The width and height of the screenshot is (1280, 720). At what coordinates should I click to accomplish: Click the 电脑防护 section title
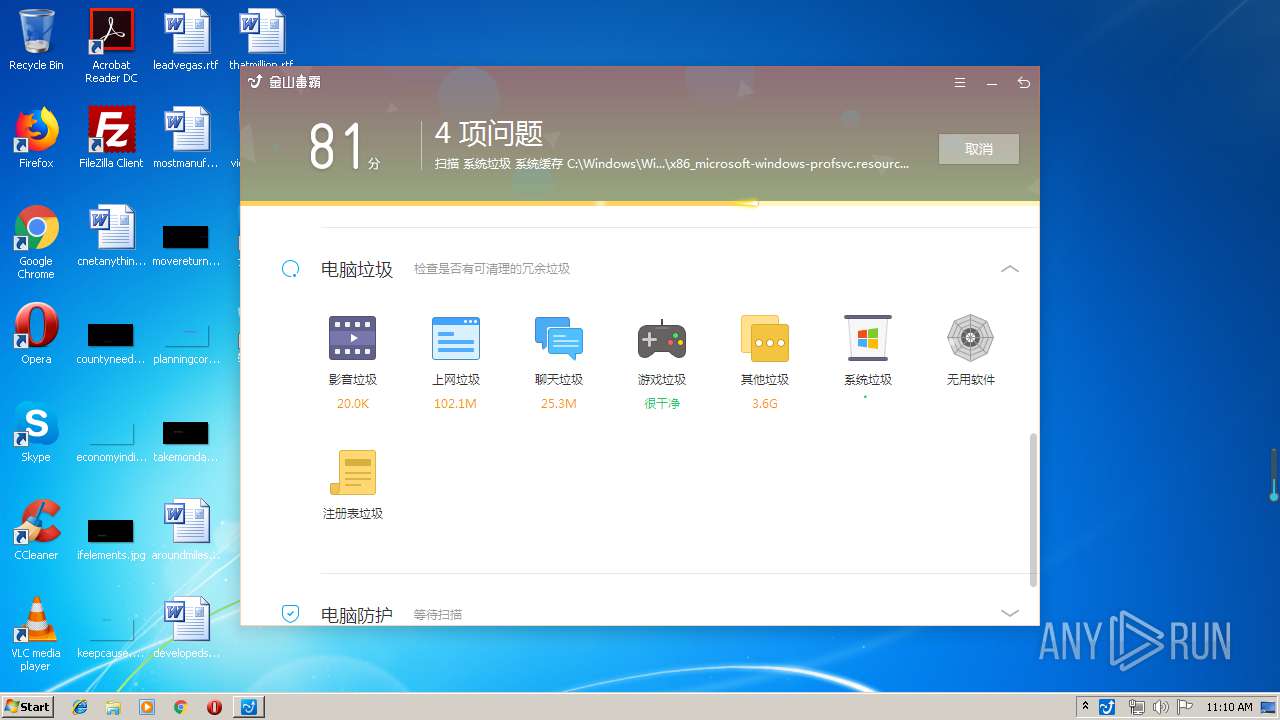tap(357, 614)
